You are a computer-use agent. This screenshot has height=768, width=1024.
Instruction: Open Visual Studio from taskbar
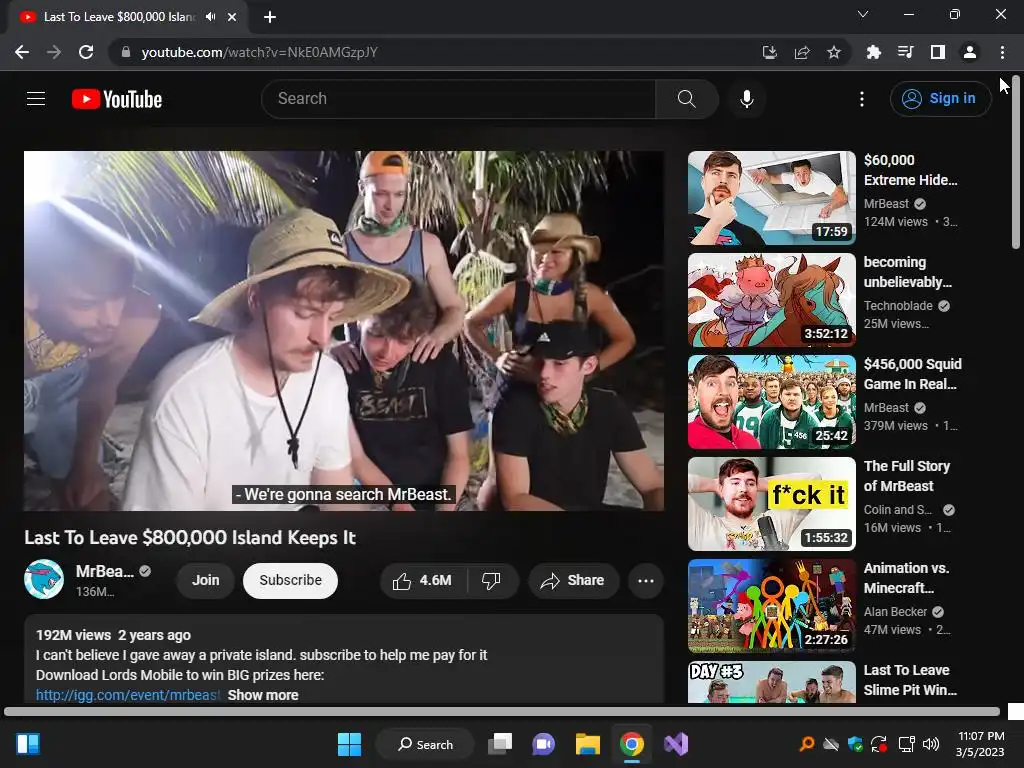(676, 744)
